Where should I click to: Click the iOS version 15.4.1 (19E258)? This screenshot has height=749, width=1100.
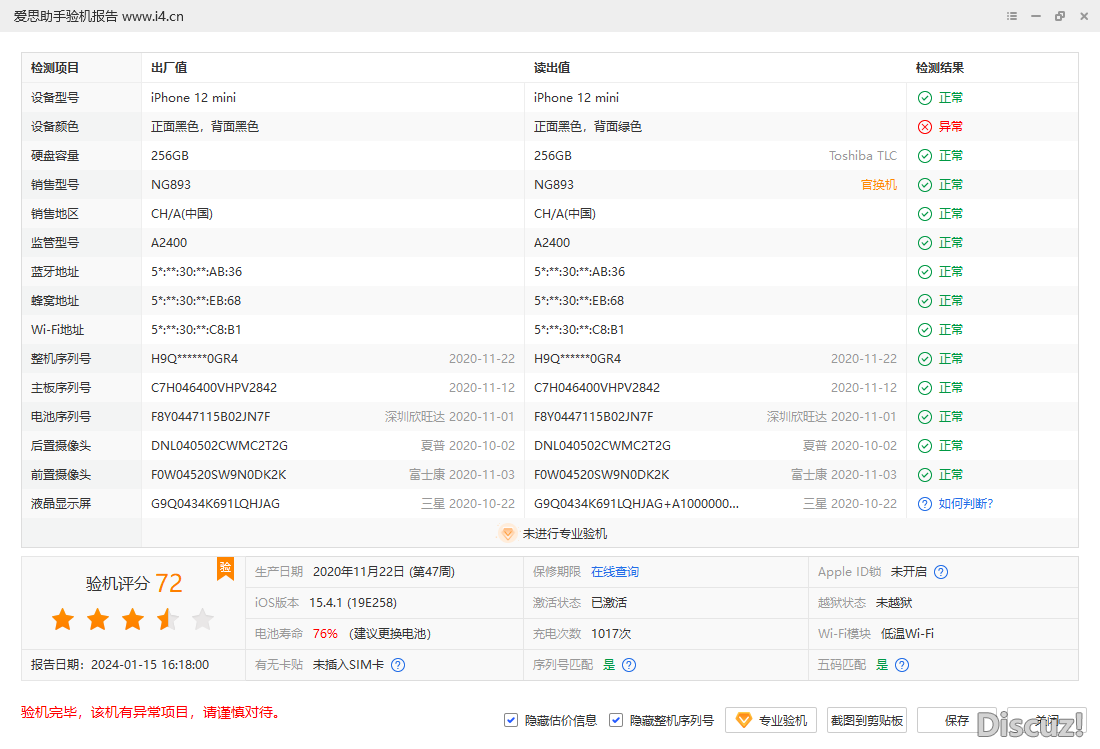(x=353, y=603)
